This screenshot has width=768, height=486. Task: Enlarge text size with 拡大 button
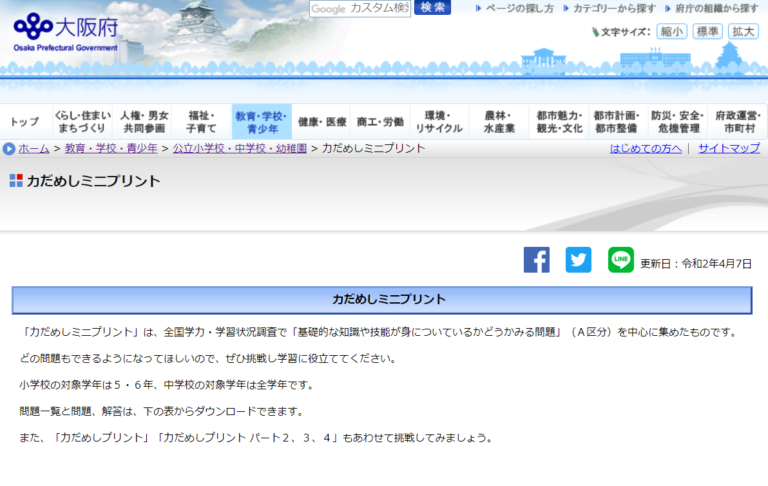743,31
